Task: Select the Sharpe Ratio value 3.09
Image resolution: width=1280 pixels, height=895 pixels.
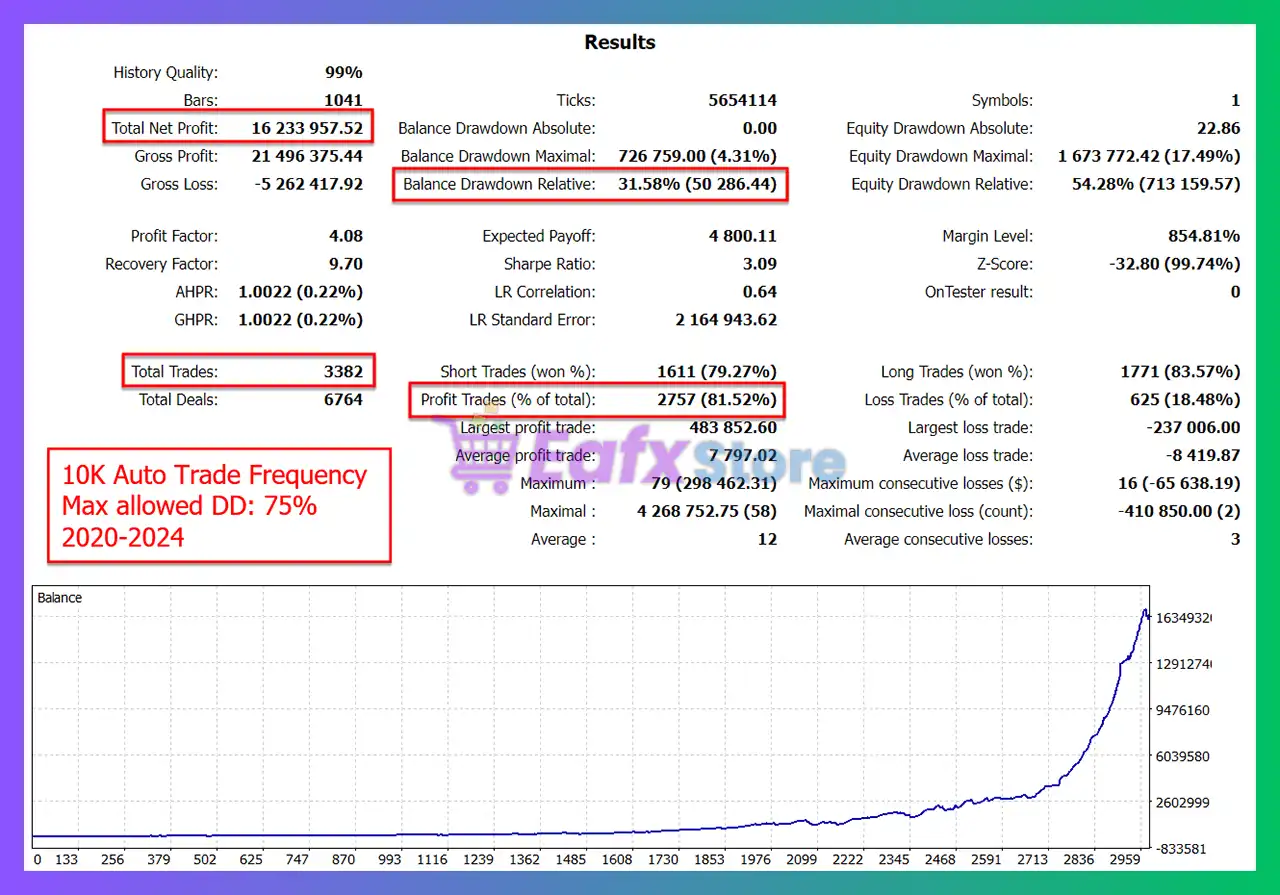Action: [x=757, y=264]
